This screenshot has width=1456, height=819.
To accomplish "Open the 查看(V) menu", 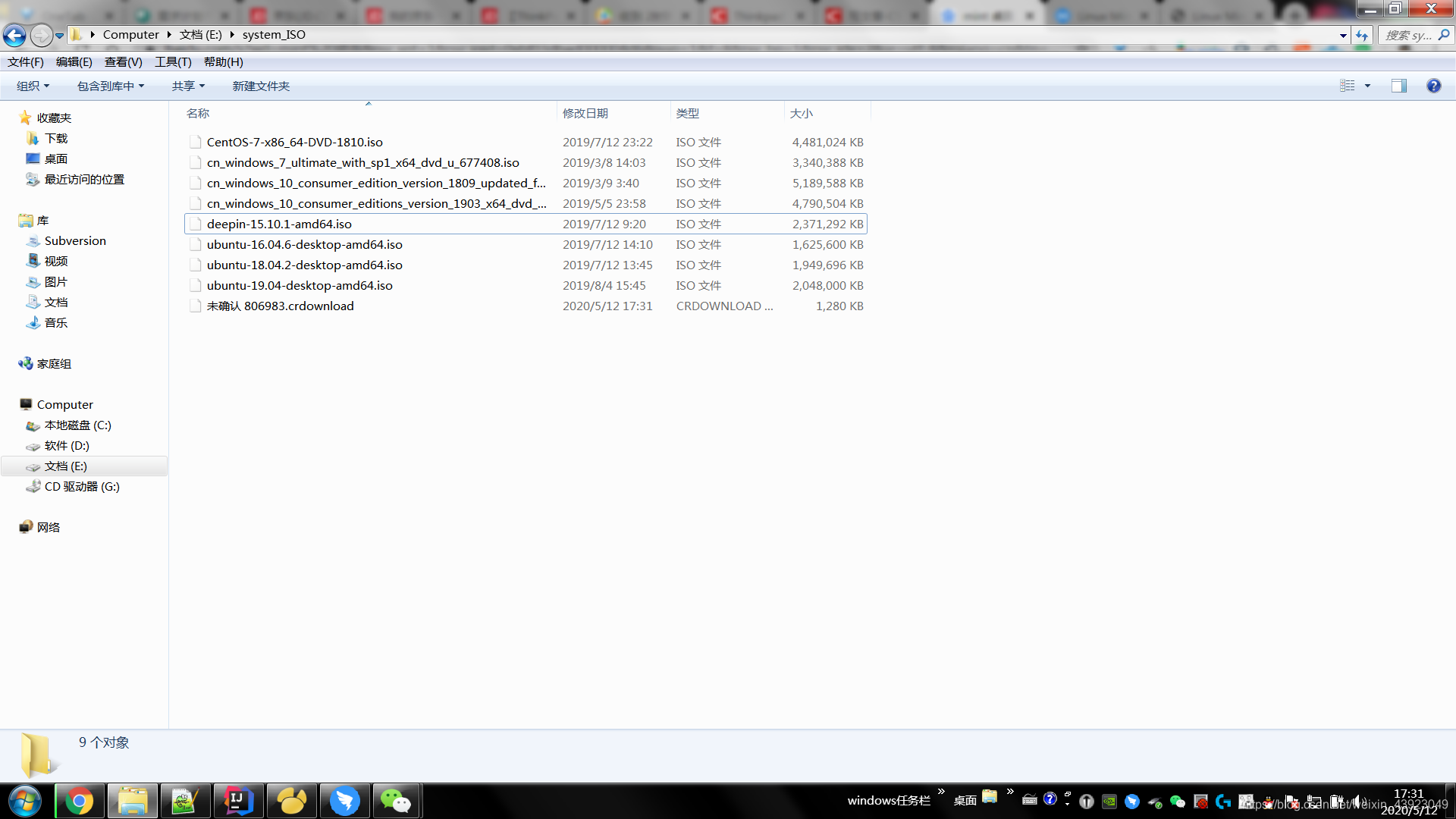I will pos(123,62).
